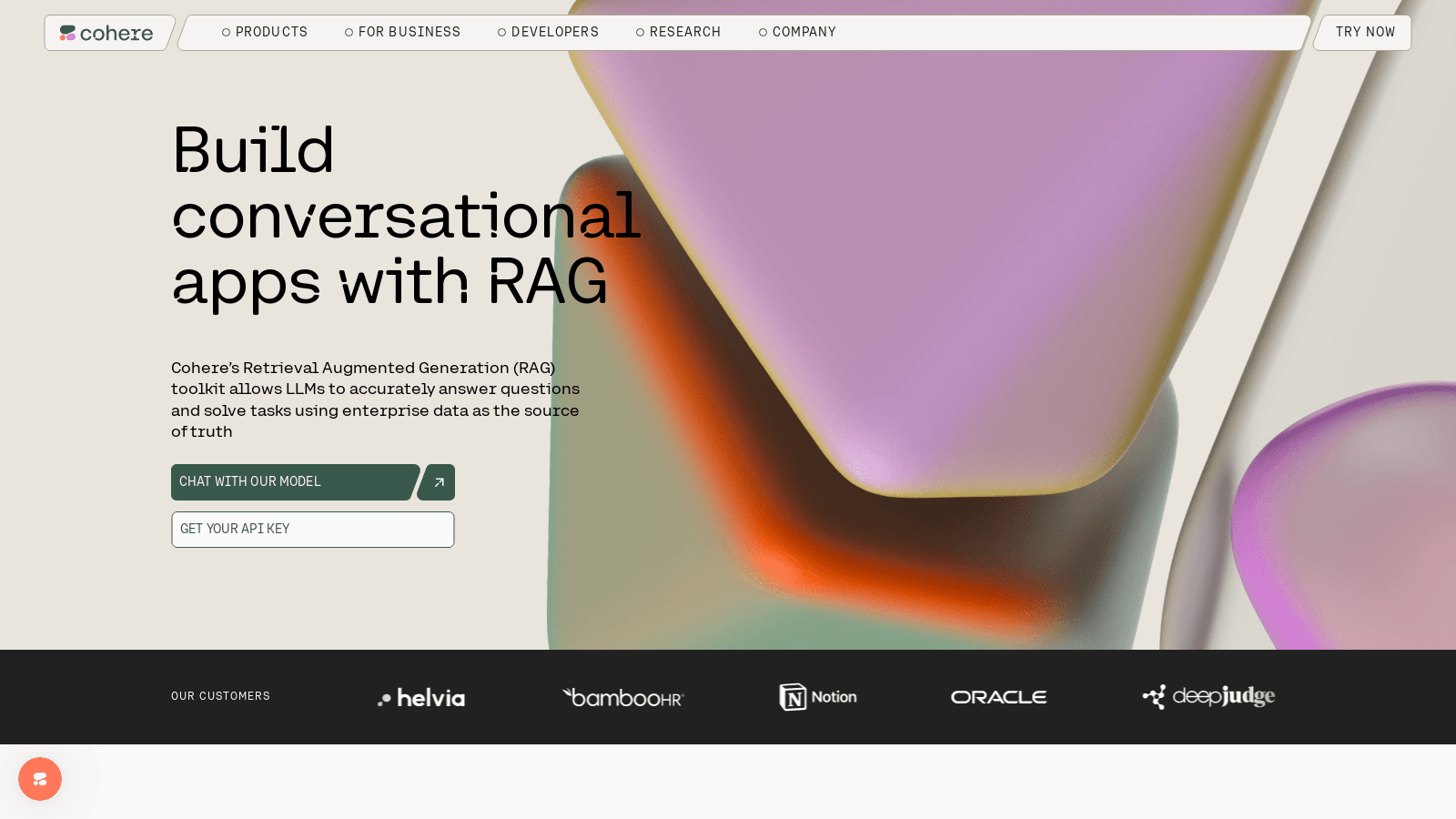1456x819 pixels.
Task: Click the Try Now button
Action: (x=1364, y=32)
